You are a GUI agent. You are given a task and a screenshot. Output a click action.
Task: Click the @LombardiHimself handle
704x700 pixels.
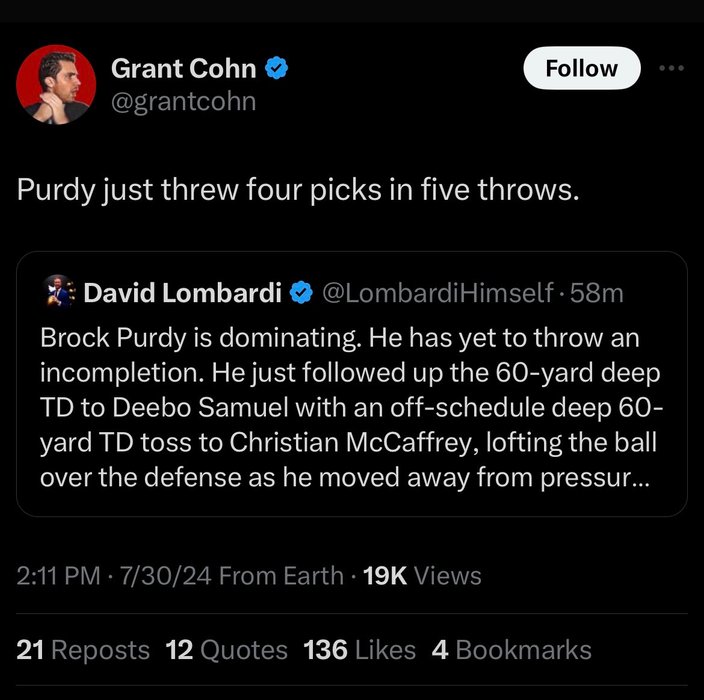pos(435,292)
